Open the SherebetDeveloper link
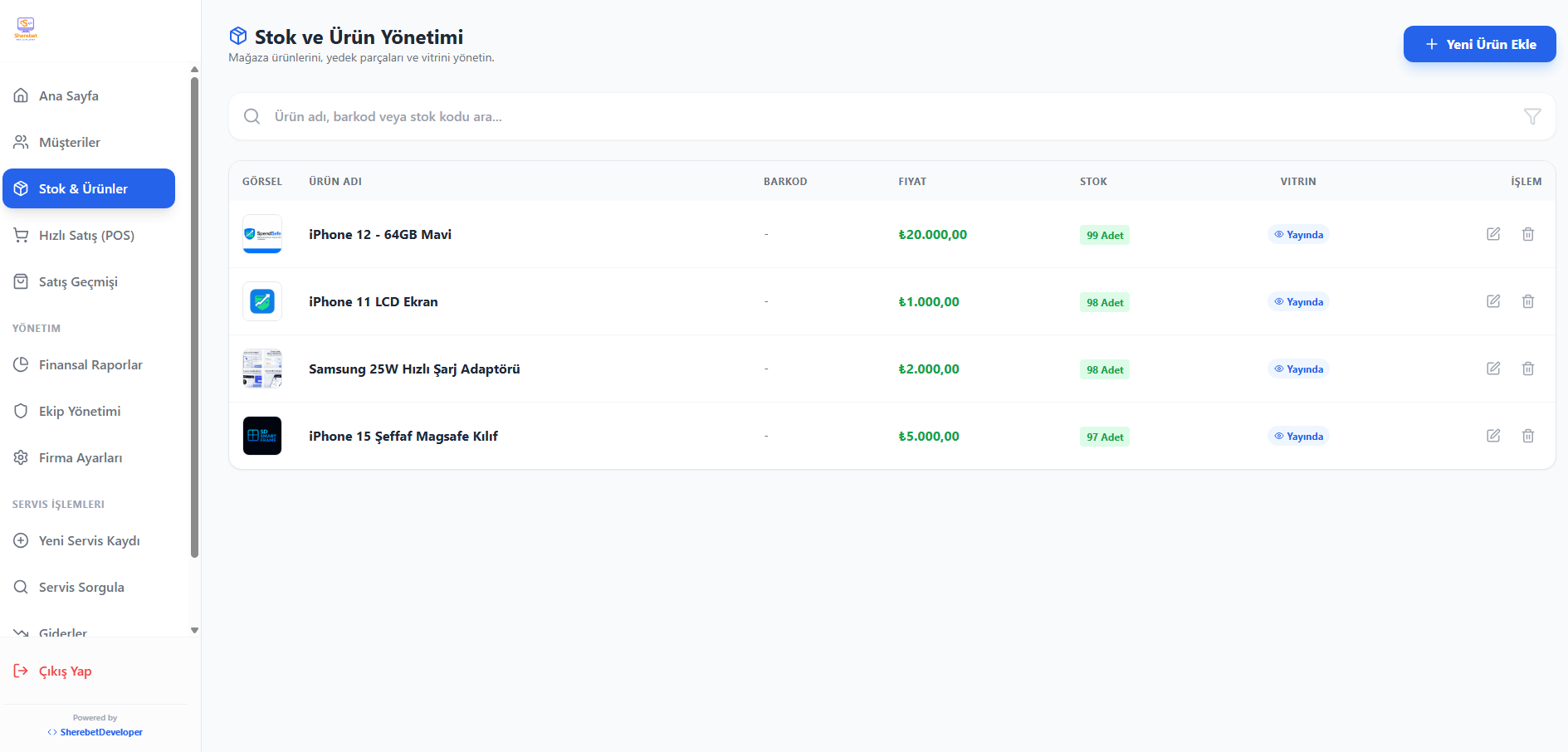 click(100, 732)
